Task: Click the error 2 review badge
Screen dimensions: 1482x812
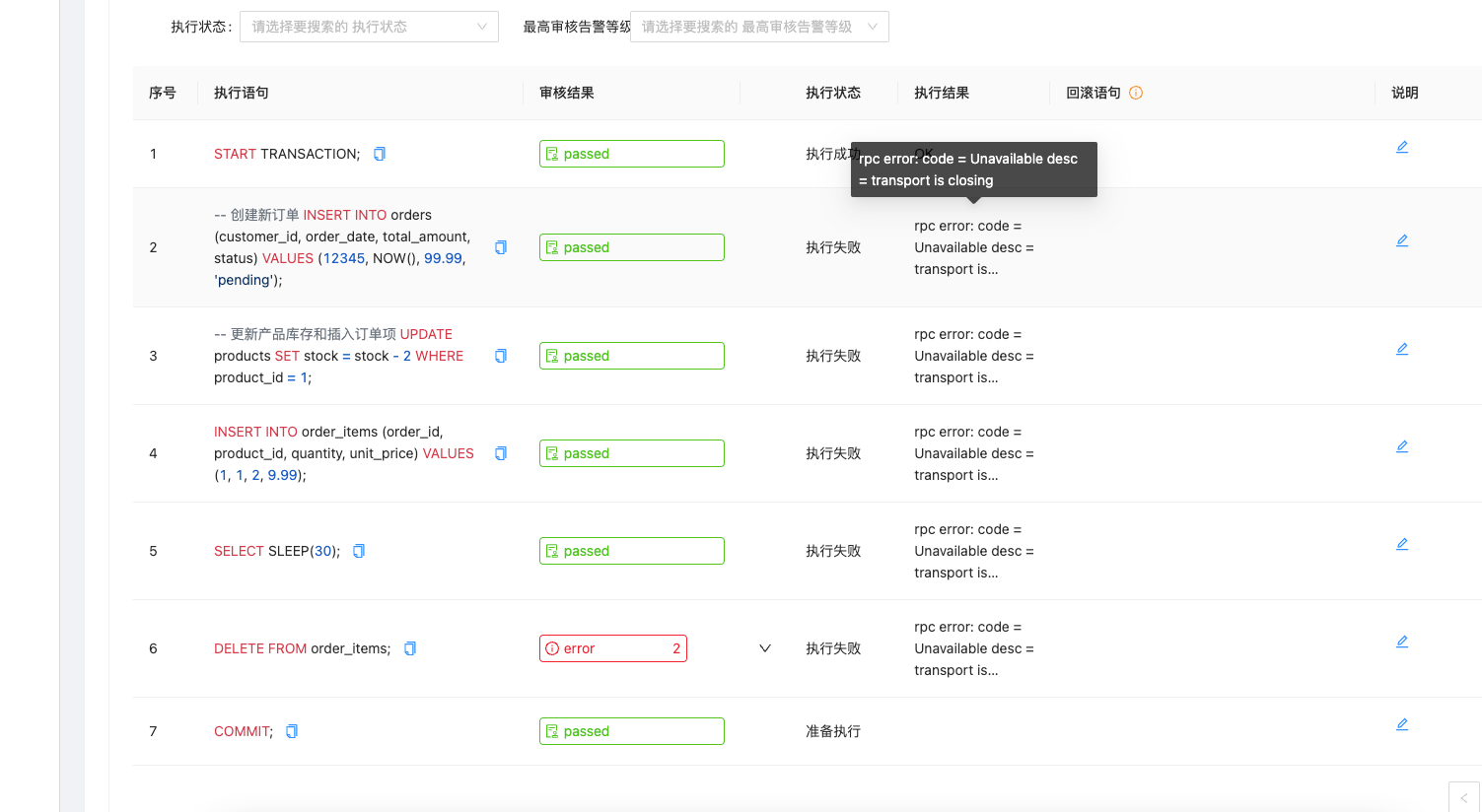Action: click(x=612, y=647)
